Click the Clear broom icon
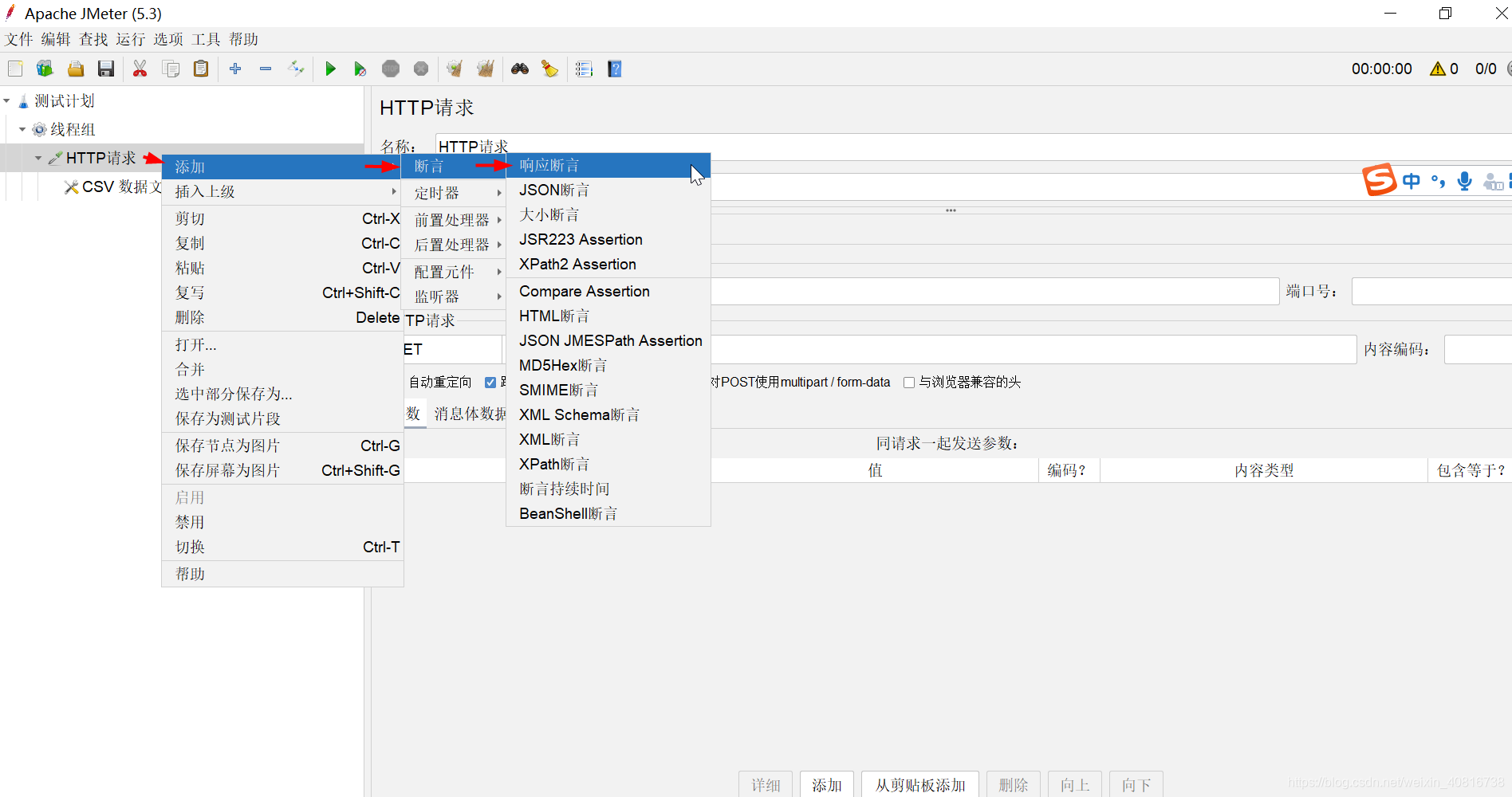Screen dimensions: 1512x797 point(455,69)
